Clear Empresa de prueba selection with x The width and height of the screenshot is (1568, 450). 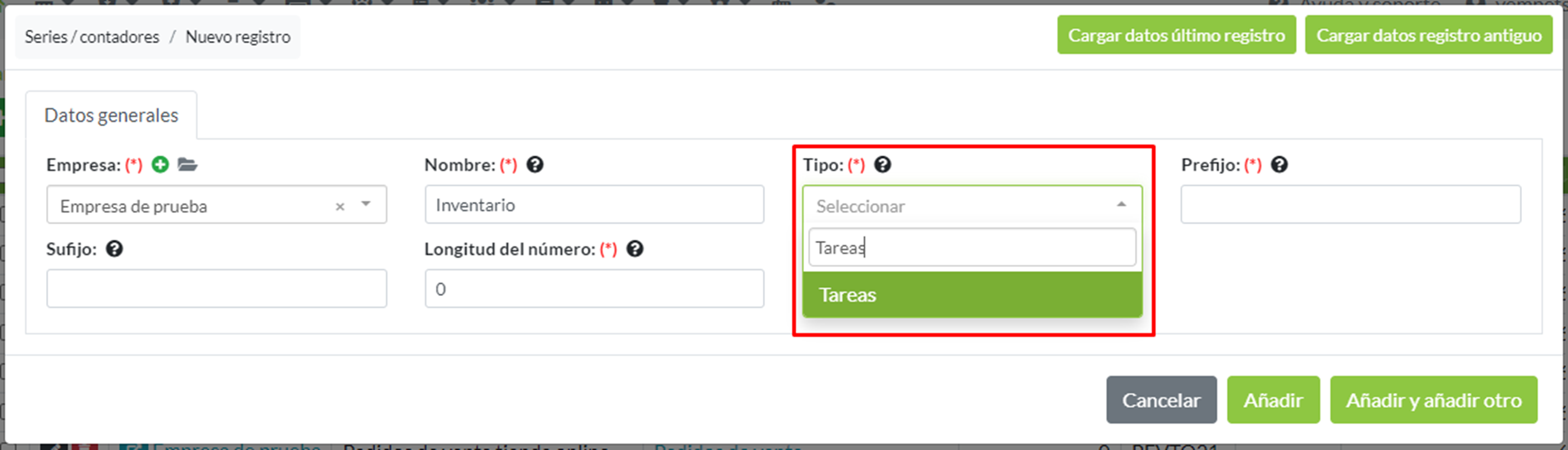pos(340,206)
